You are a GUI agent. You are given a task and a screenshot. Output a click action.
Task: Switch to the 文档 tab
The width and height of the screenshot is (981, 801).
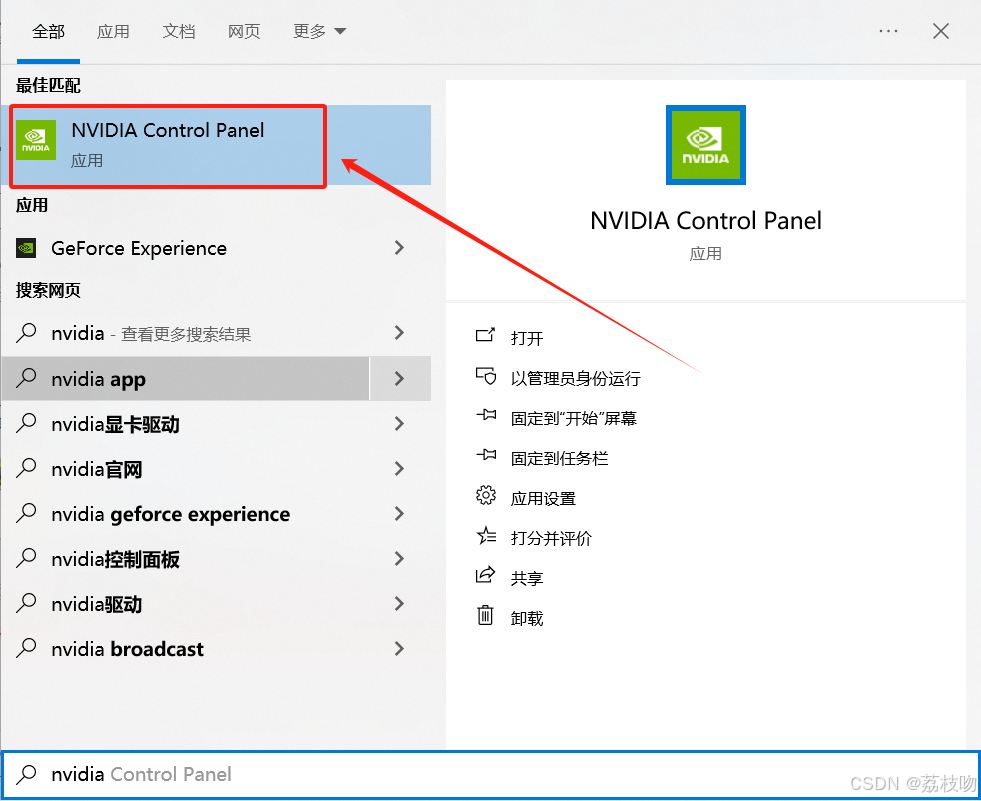click(x=179, y=31)
